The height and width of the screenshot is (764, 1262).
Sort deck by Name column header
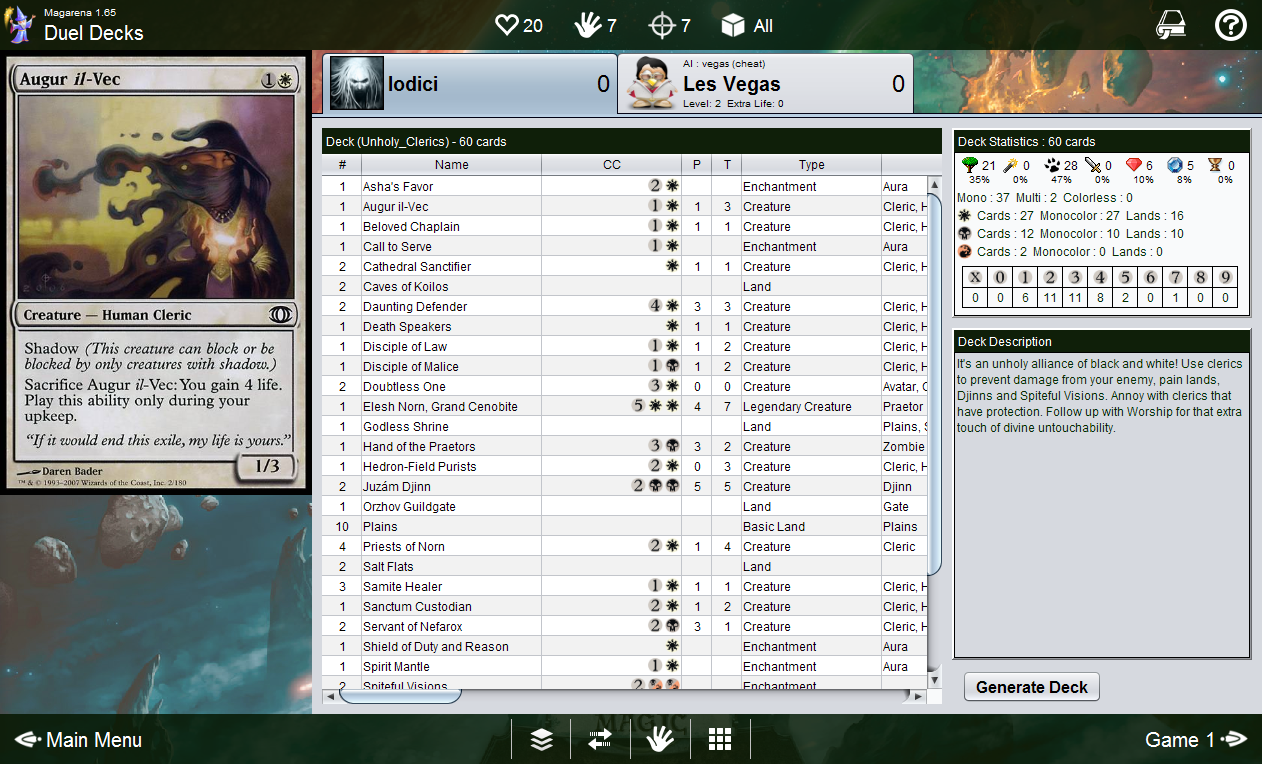[x=452, y=165]
